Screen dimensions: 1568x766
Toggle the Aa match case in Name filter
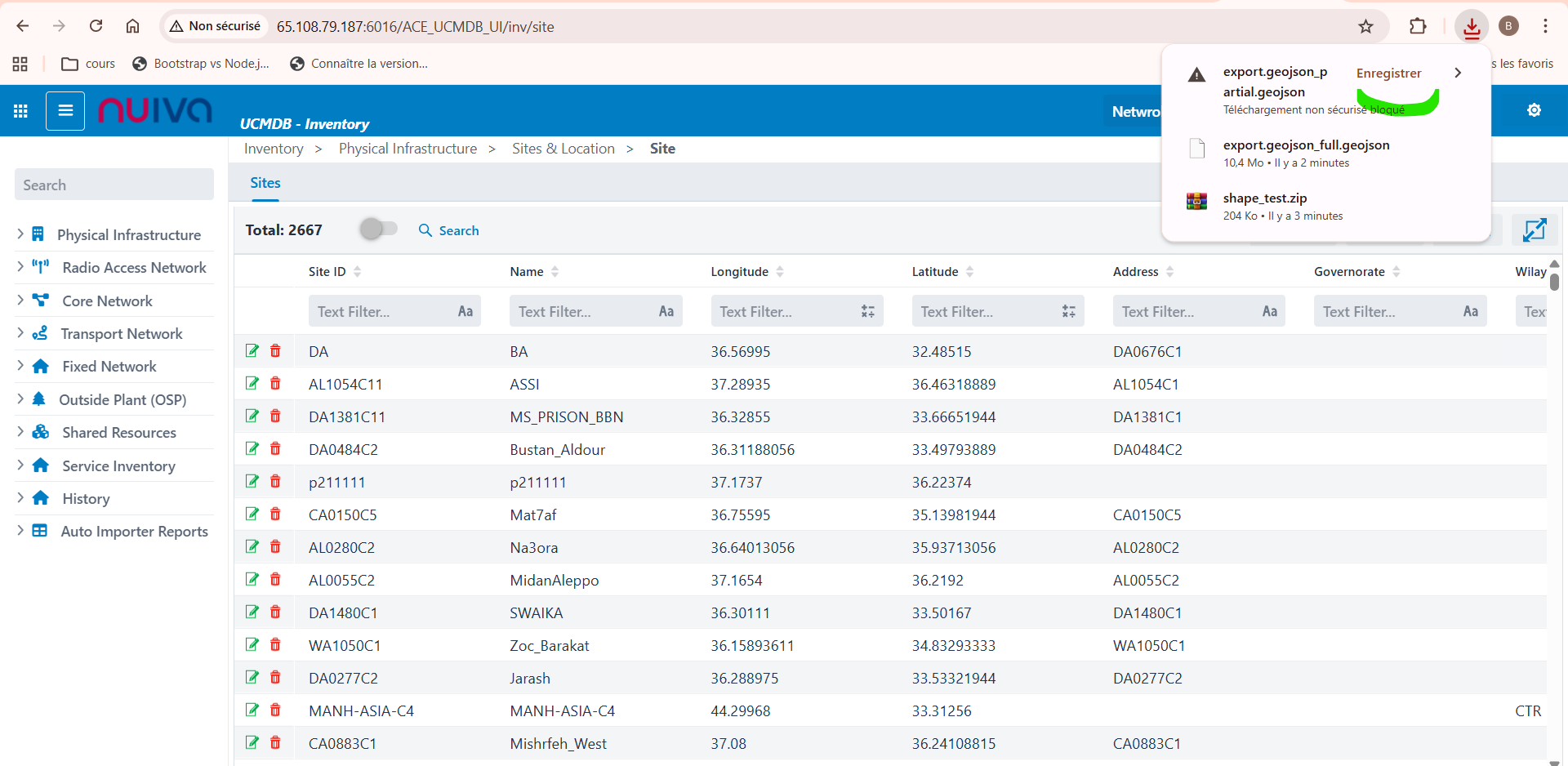click(666, 311)
